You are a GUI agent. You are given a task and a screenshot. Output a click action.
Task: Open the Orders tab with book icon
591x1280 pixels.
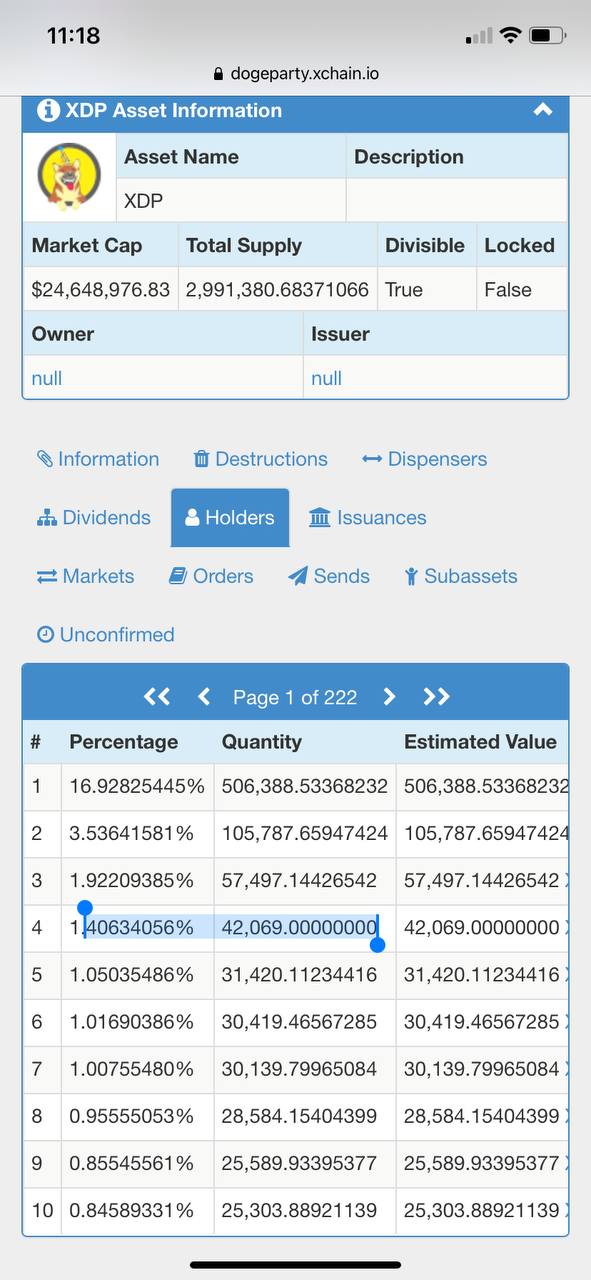click(211, 576)
